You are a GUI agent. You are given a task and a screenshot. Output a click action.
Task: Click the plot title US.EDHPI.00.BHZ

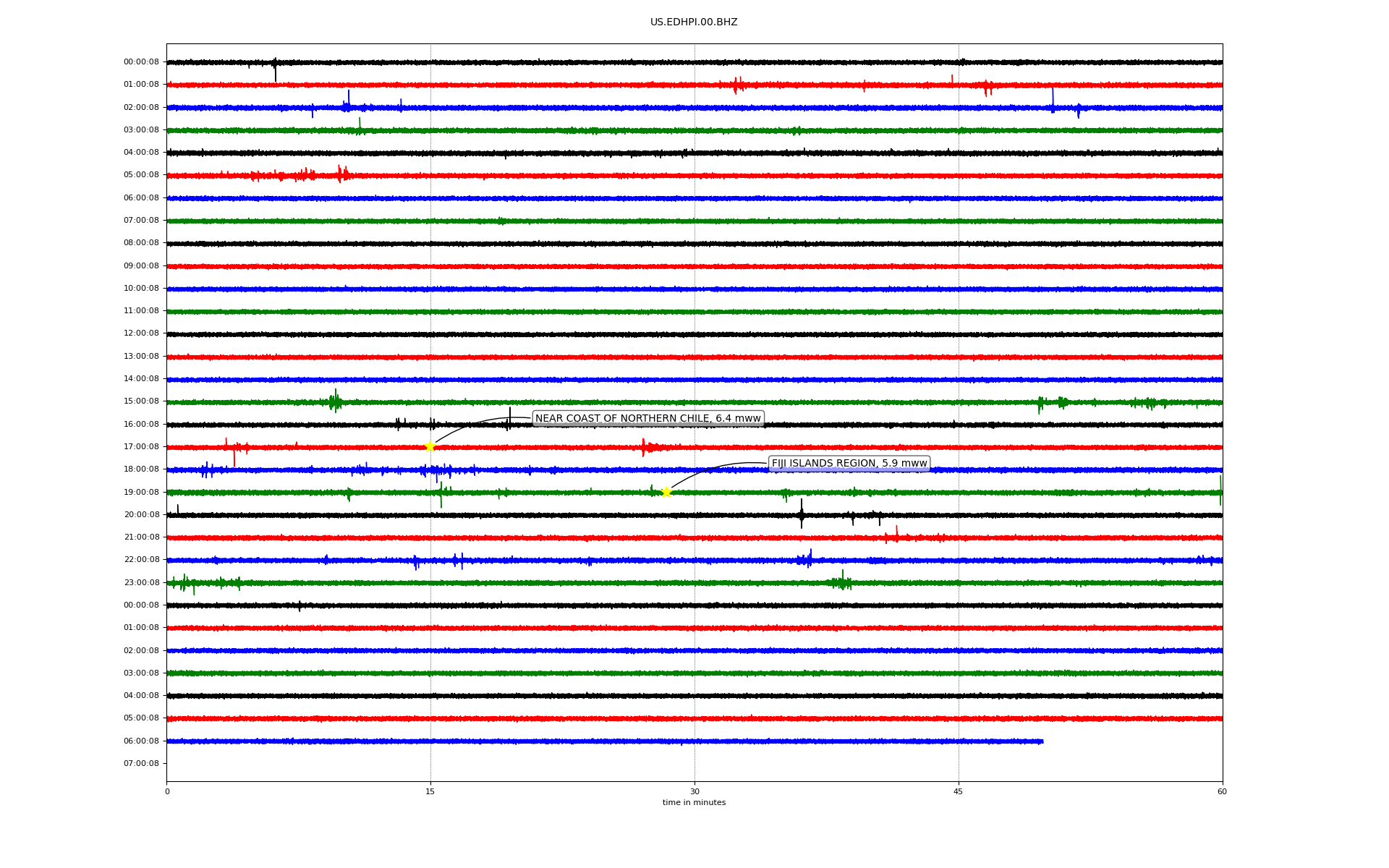(694, 22)
